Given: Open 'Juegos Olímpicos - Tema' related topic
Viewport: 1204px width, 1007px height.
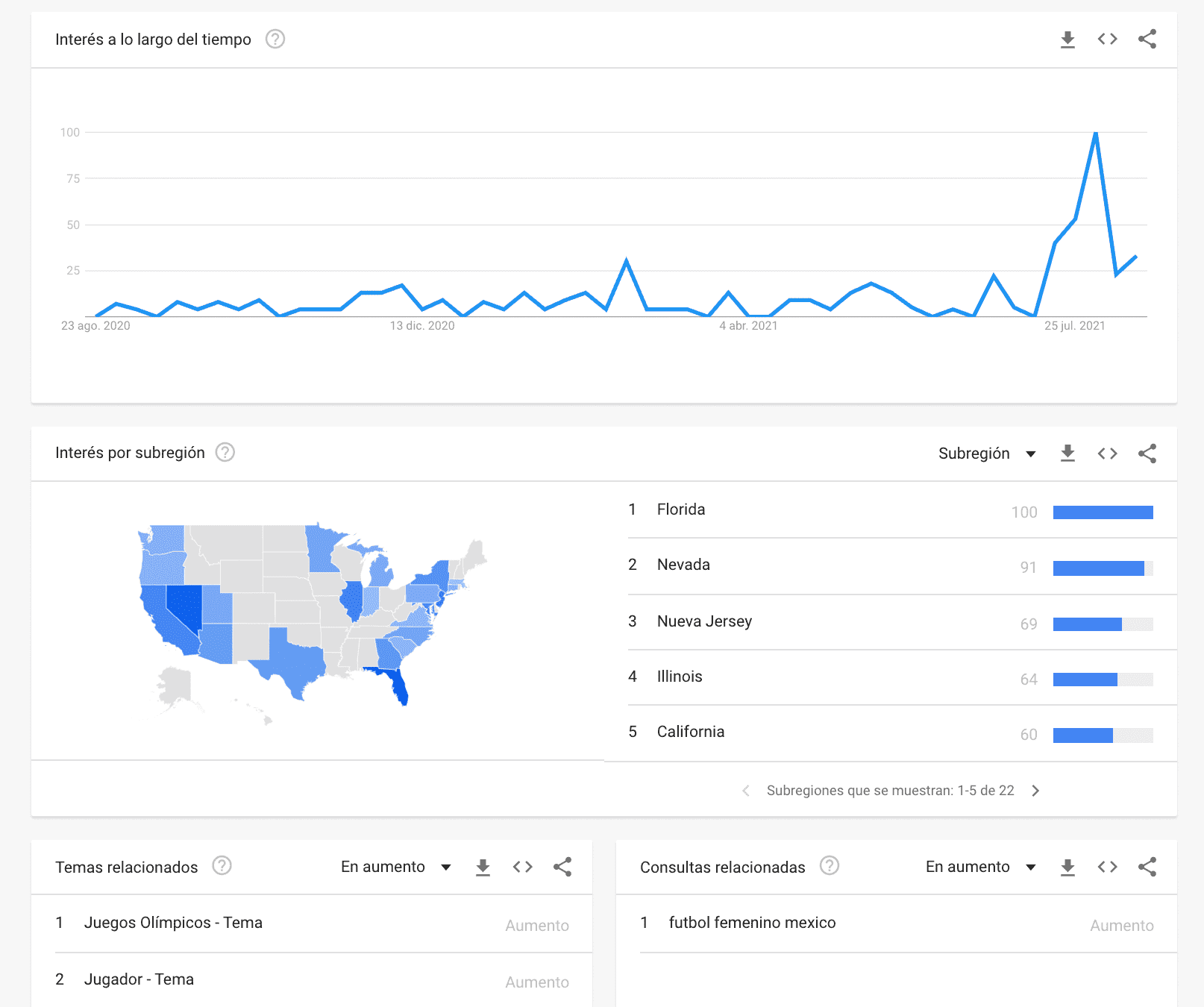Looking at the screenshot, I should 173,923.
